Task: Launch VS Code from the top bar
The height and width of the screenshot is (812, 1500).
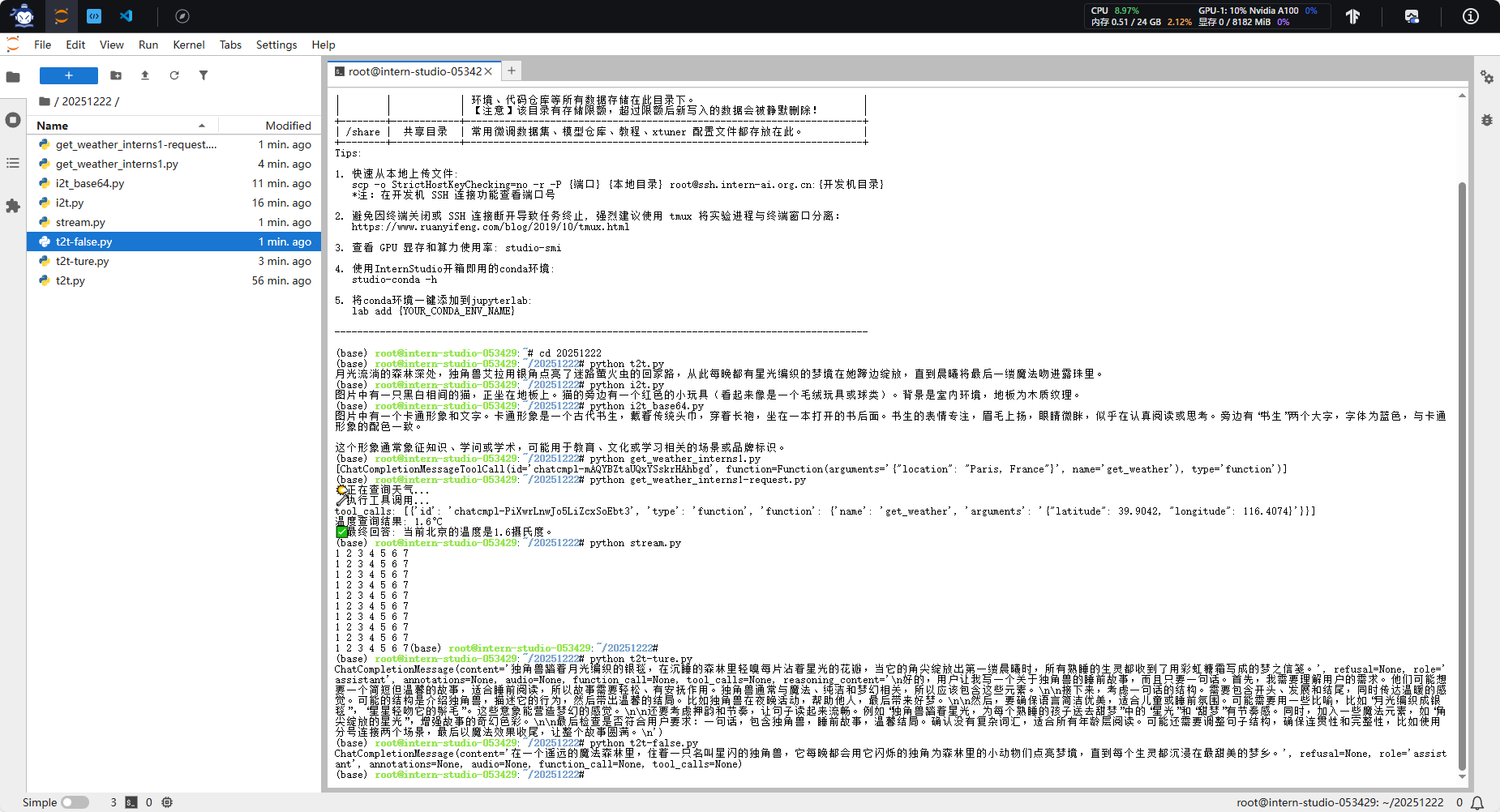Action: (126, 16)
